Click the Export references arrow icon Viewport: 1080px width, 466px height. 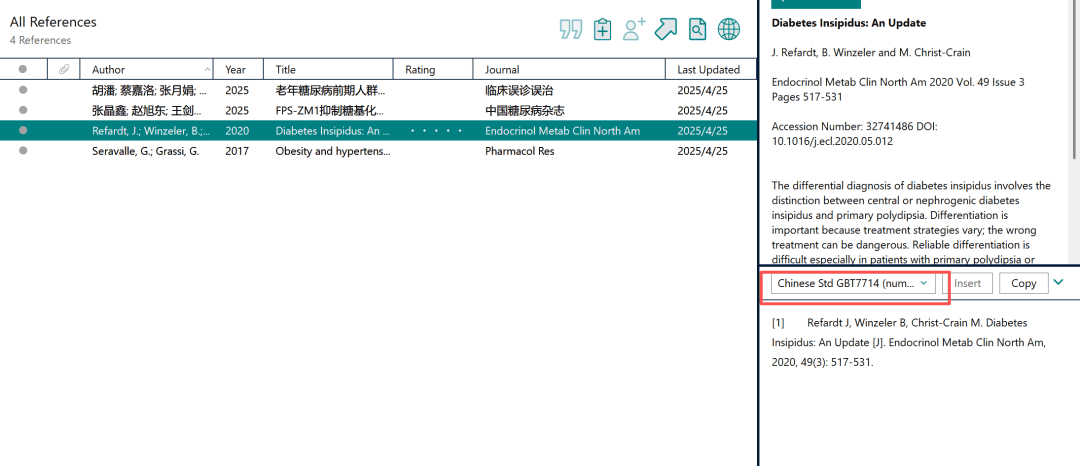click(x=665, y=29)
